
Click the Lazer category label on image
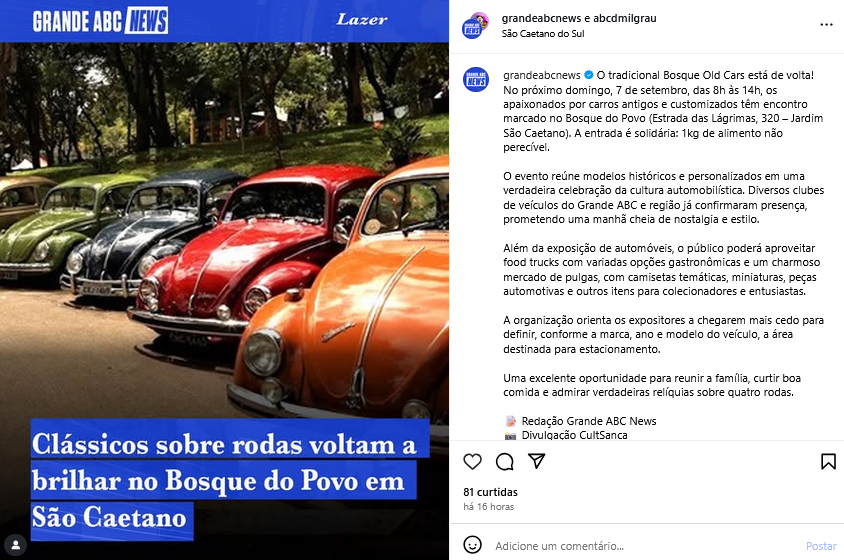point(362,19)
